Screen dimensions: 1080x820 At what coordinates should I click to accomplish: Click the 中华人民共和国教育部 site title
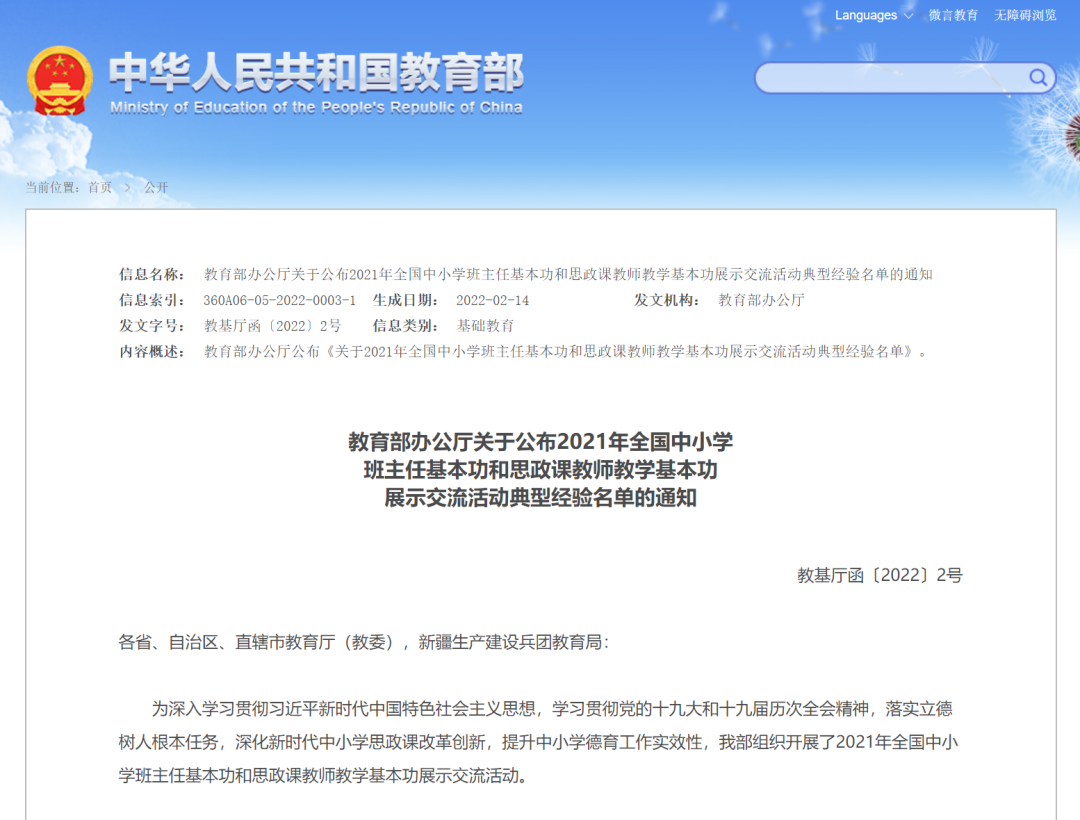click(x=317, y=72)
